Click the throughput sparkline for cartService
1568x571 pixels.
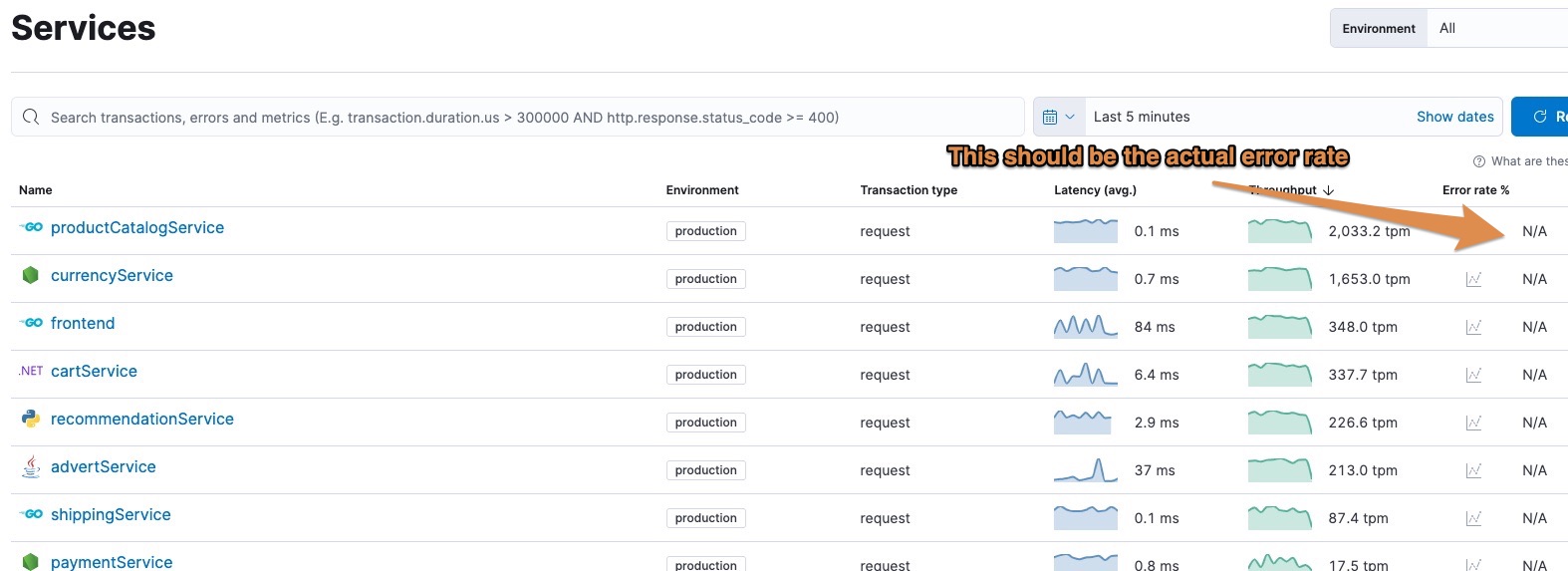1280,375
